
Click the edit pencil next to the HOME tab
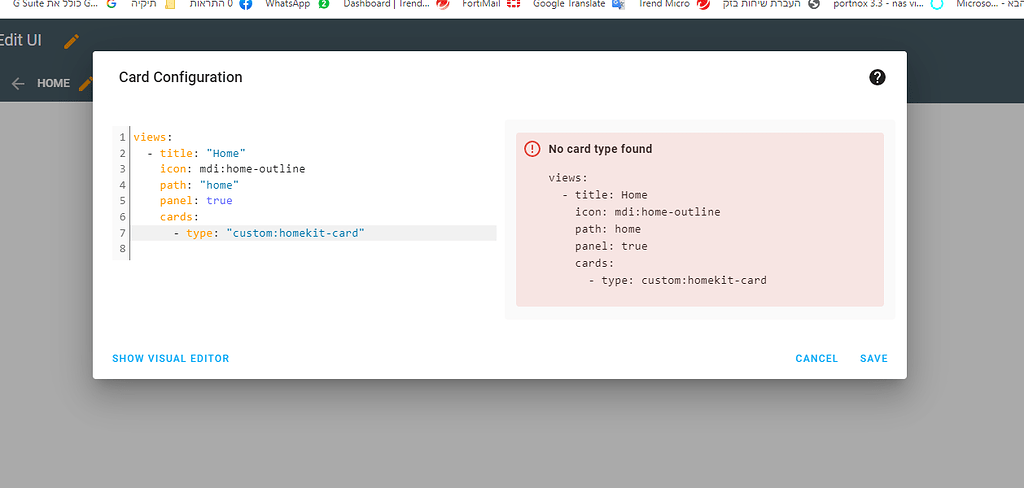coord(86,84)
